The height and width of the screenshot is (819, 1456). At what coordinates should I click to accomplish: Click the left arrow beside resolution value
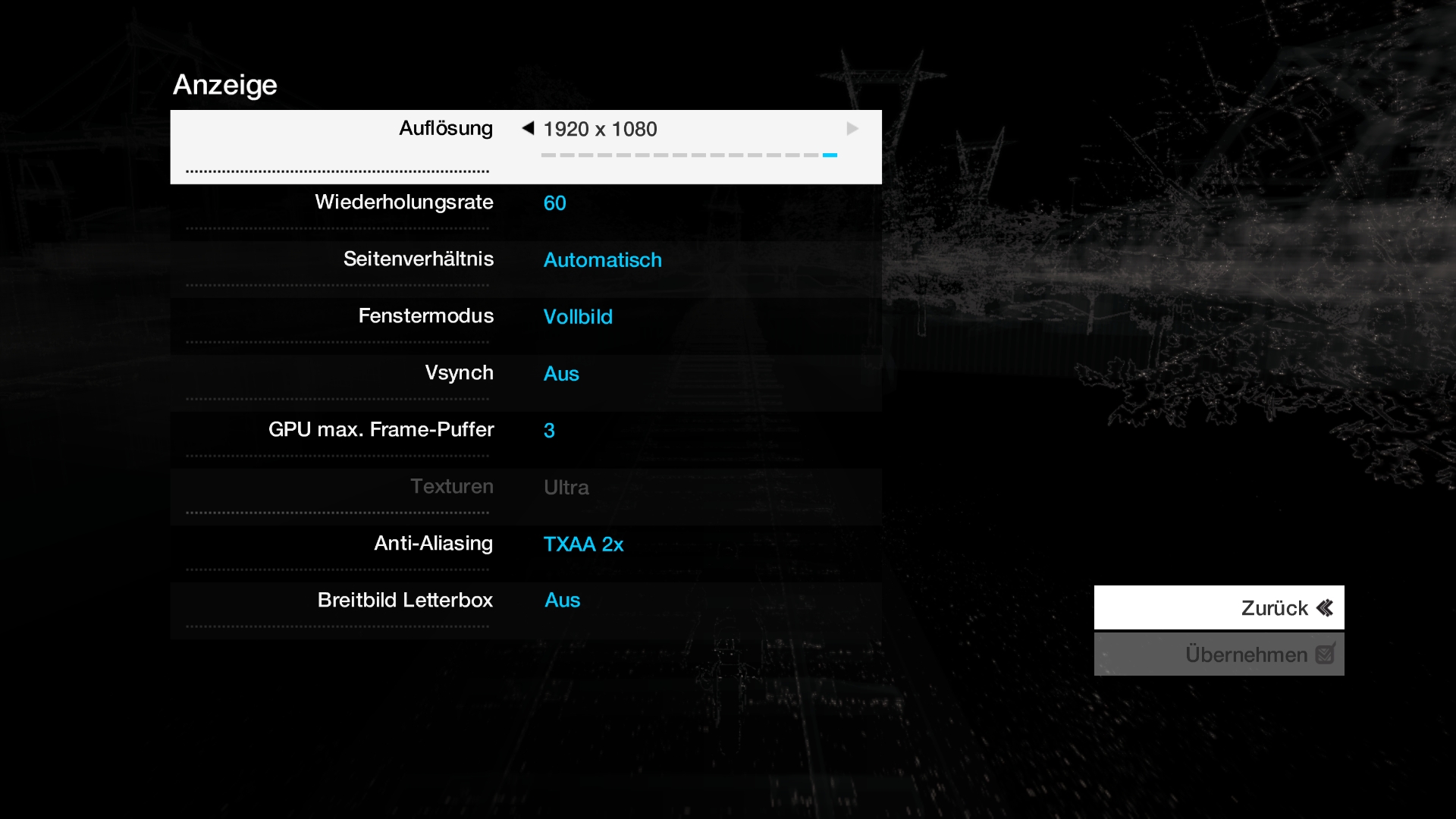tap(528, 128)
